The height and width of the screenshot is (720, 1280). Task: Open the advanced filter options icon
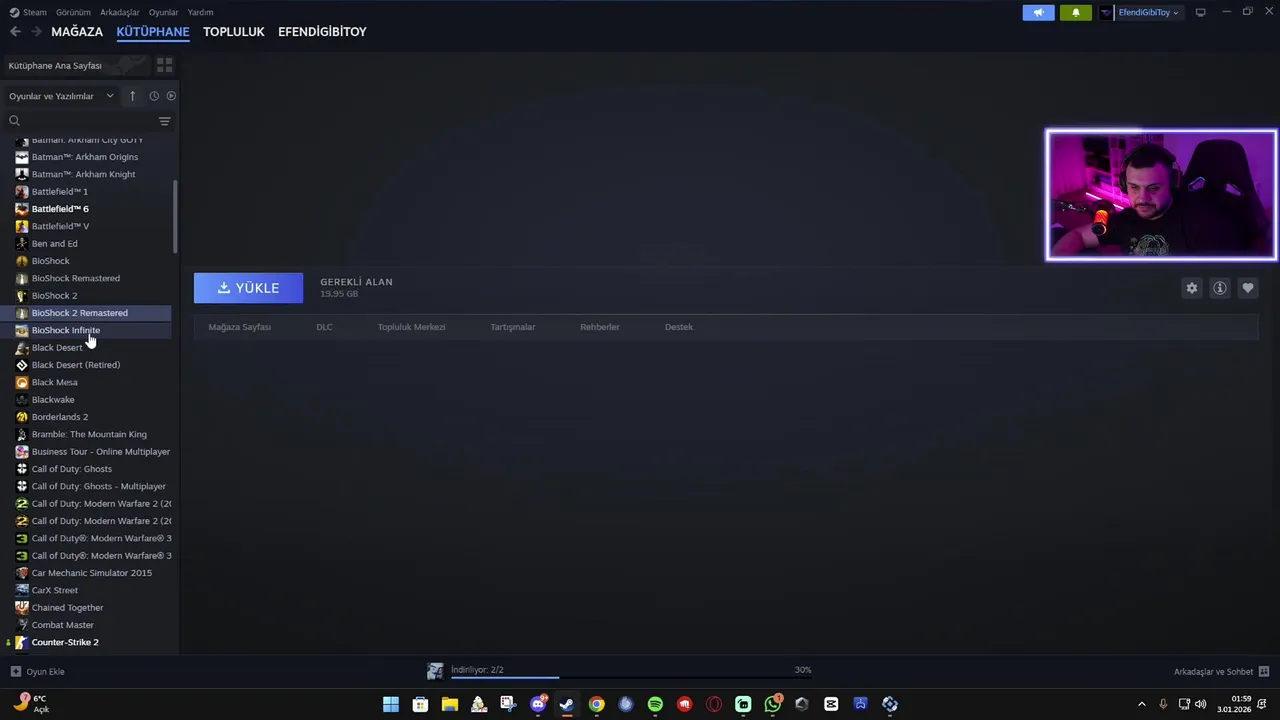coord(165,121)
